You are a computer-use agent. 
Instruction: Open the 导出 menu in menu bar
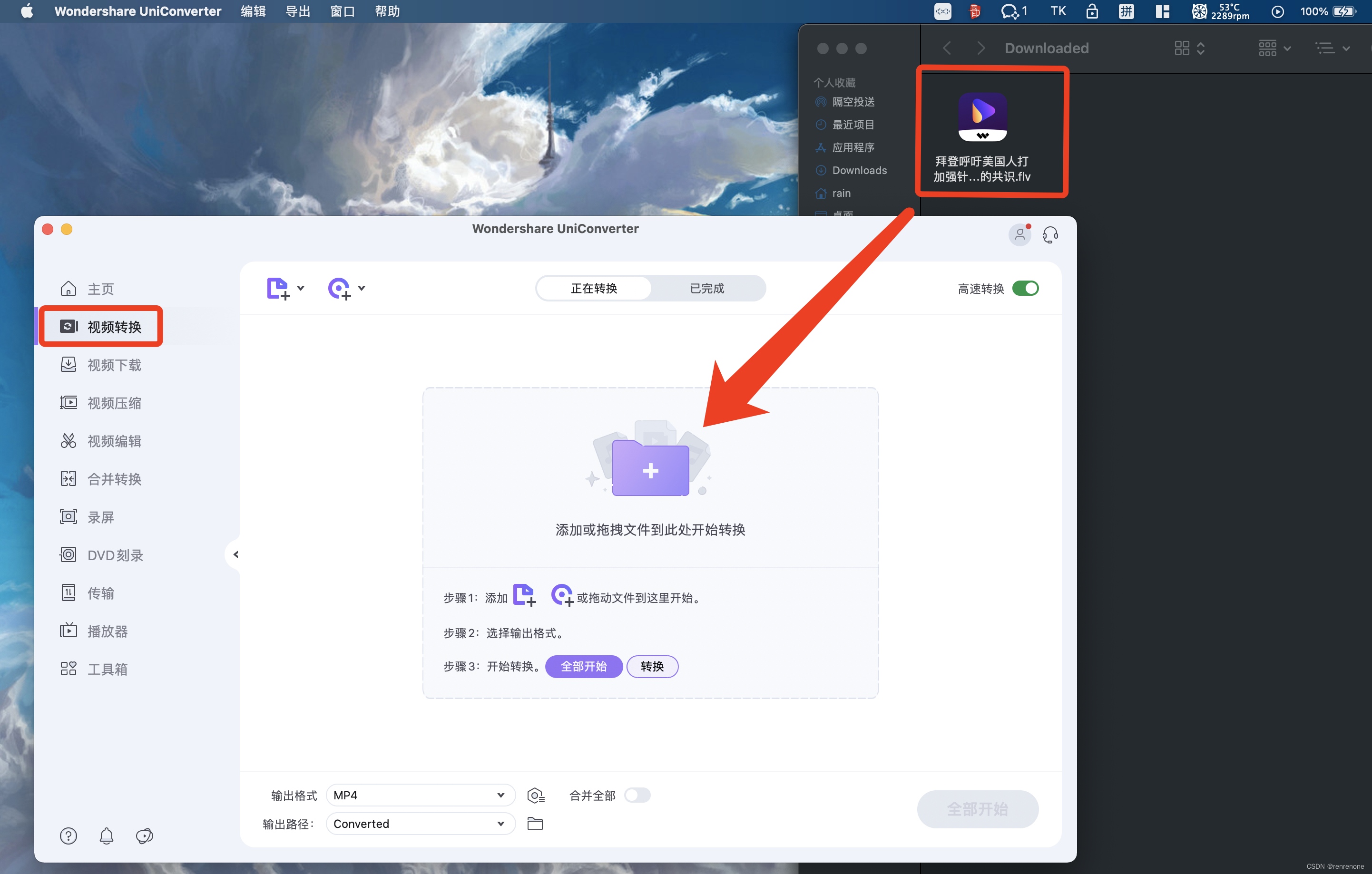(x=297, y=11)
